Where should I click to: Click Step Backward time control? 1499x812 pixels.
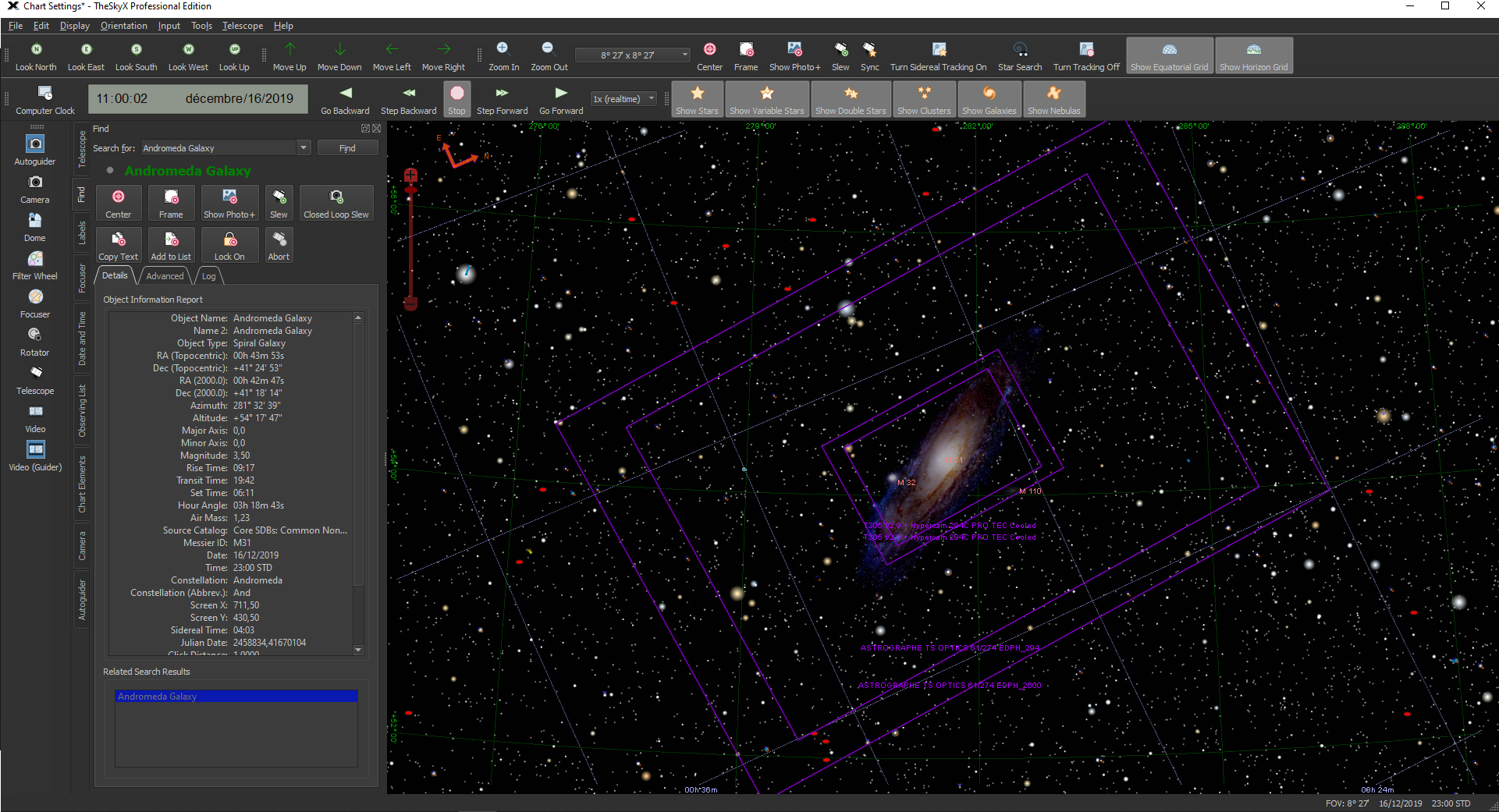pos(408,99)
